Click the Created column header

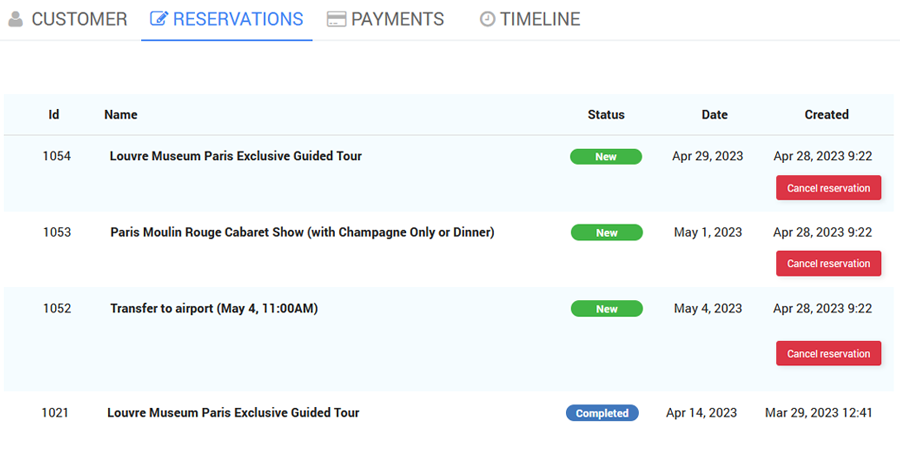pos(826,115)
